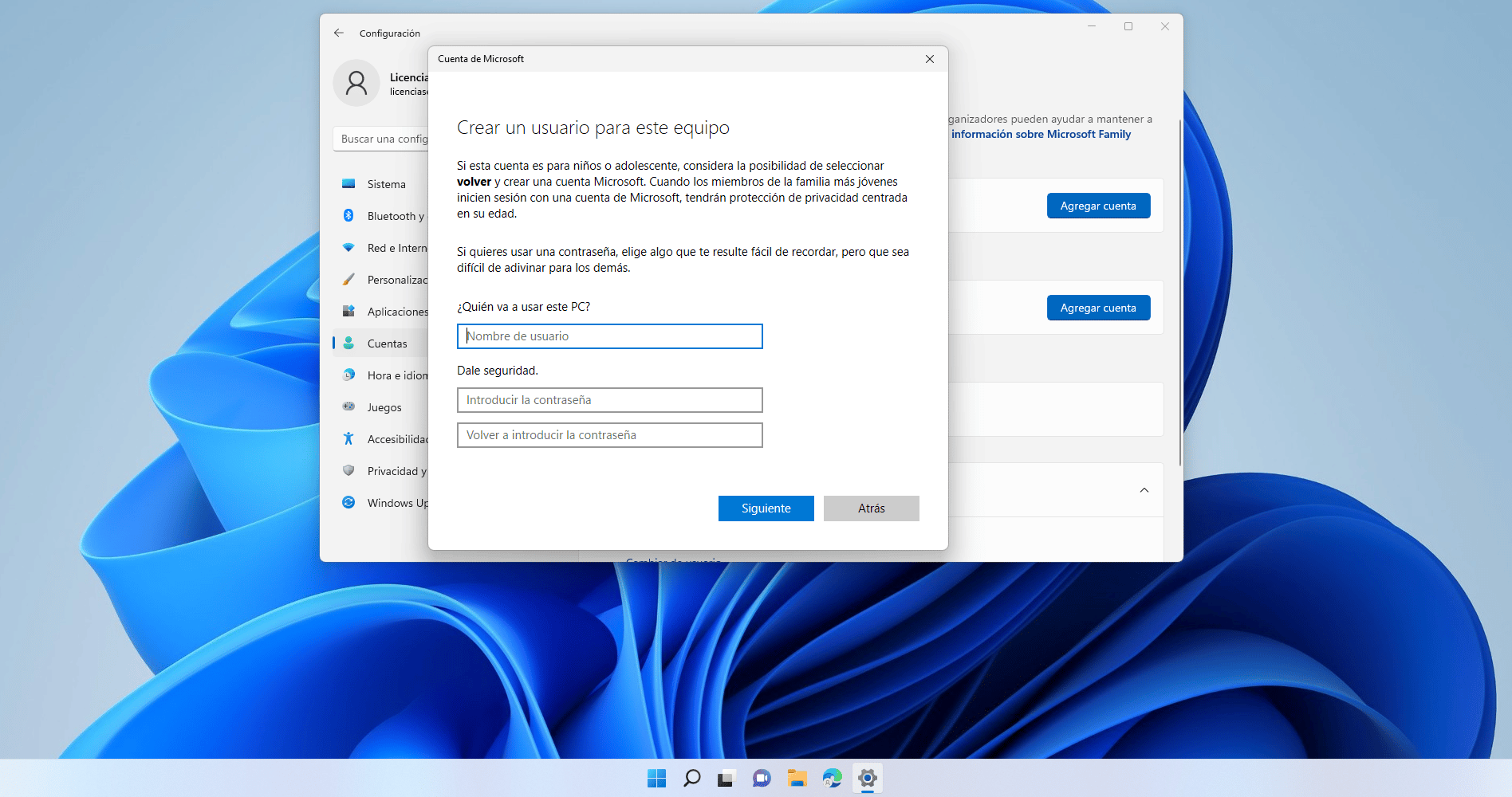Open the Privacidad y seguridad icon
This screenshot has width=1512, height=797.
348,470
